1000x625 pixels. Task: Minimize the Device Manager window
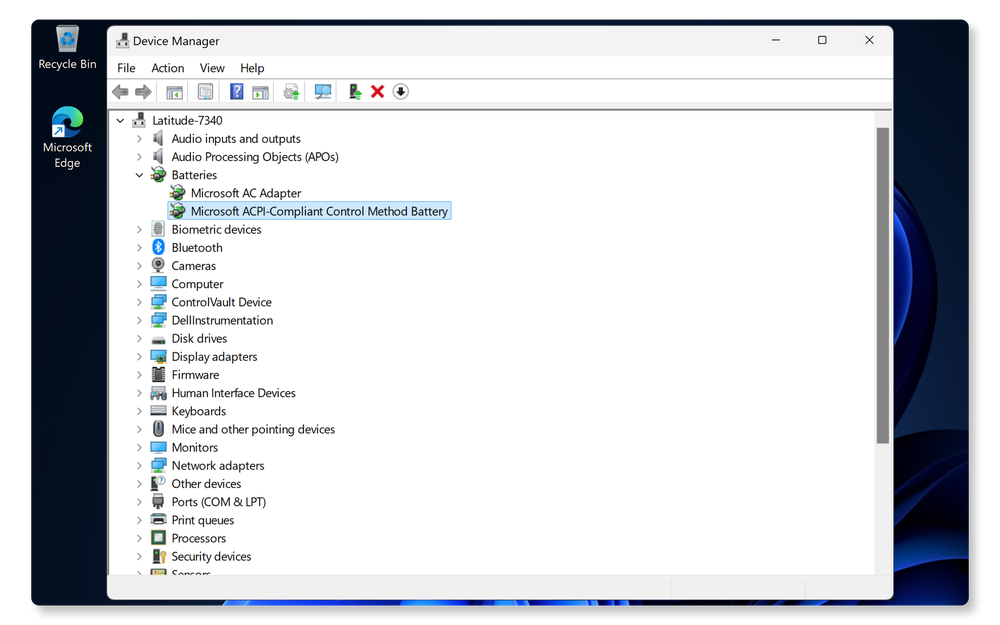coord(776,40)
